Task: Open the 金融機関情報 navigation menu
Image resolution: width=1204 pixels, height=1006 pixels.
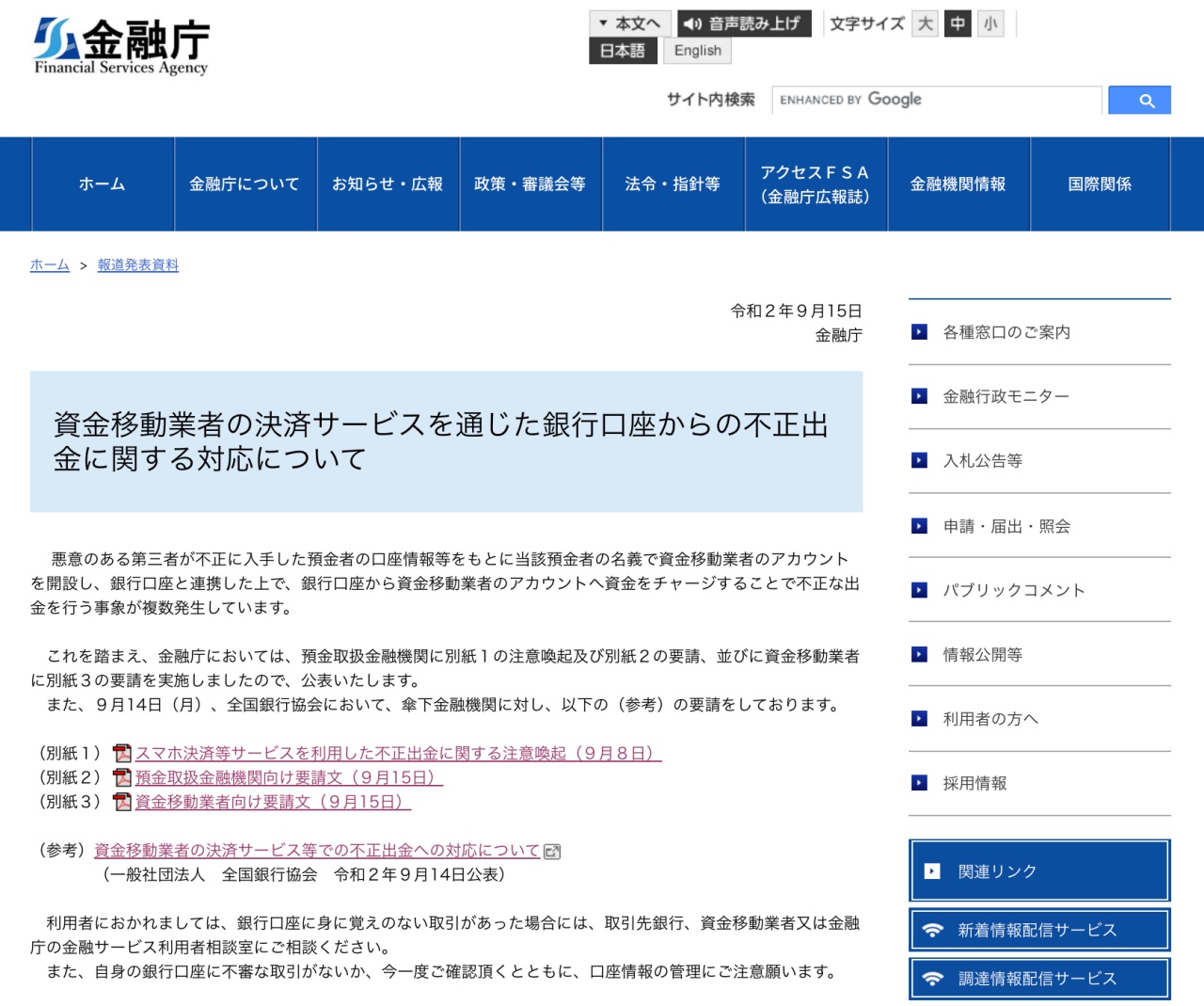Action: click(958, 184)
